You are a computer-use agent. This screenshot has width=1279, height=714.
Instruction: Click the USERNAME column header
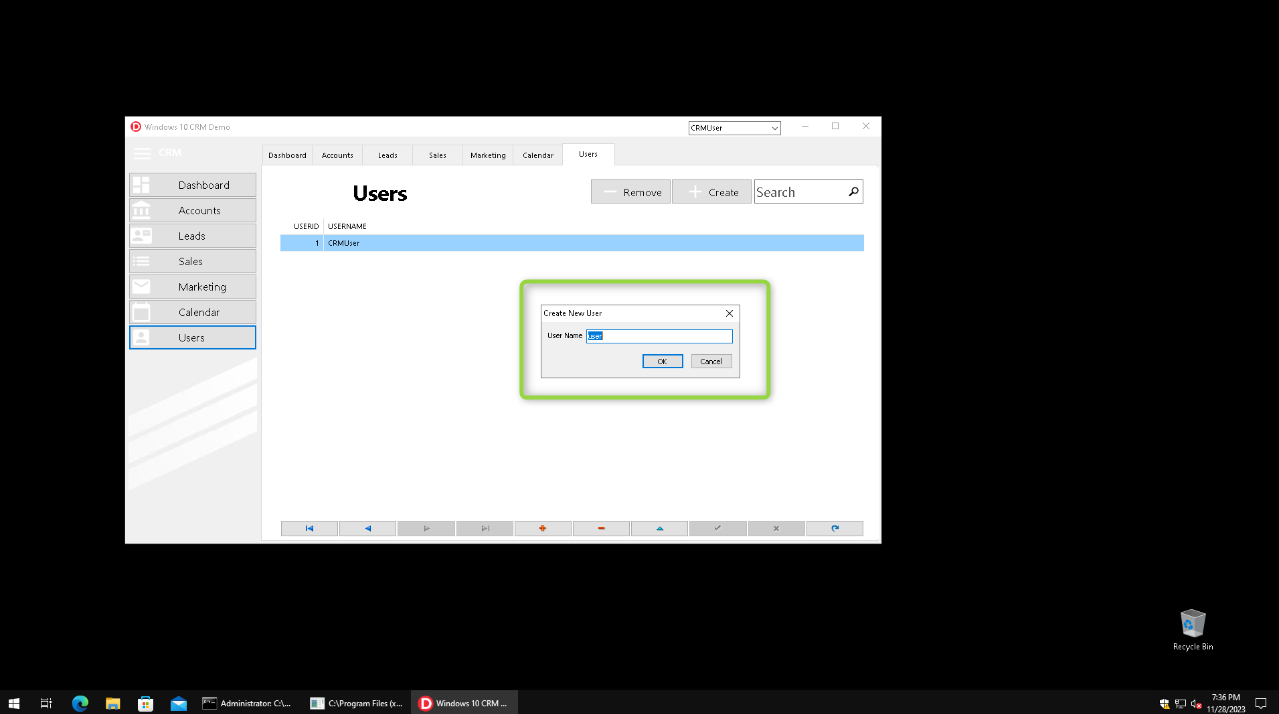(x=347, y=226)
